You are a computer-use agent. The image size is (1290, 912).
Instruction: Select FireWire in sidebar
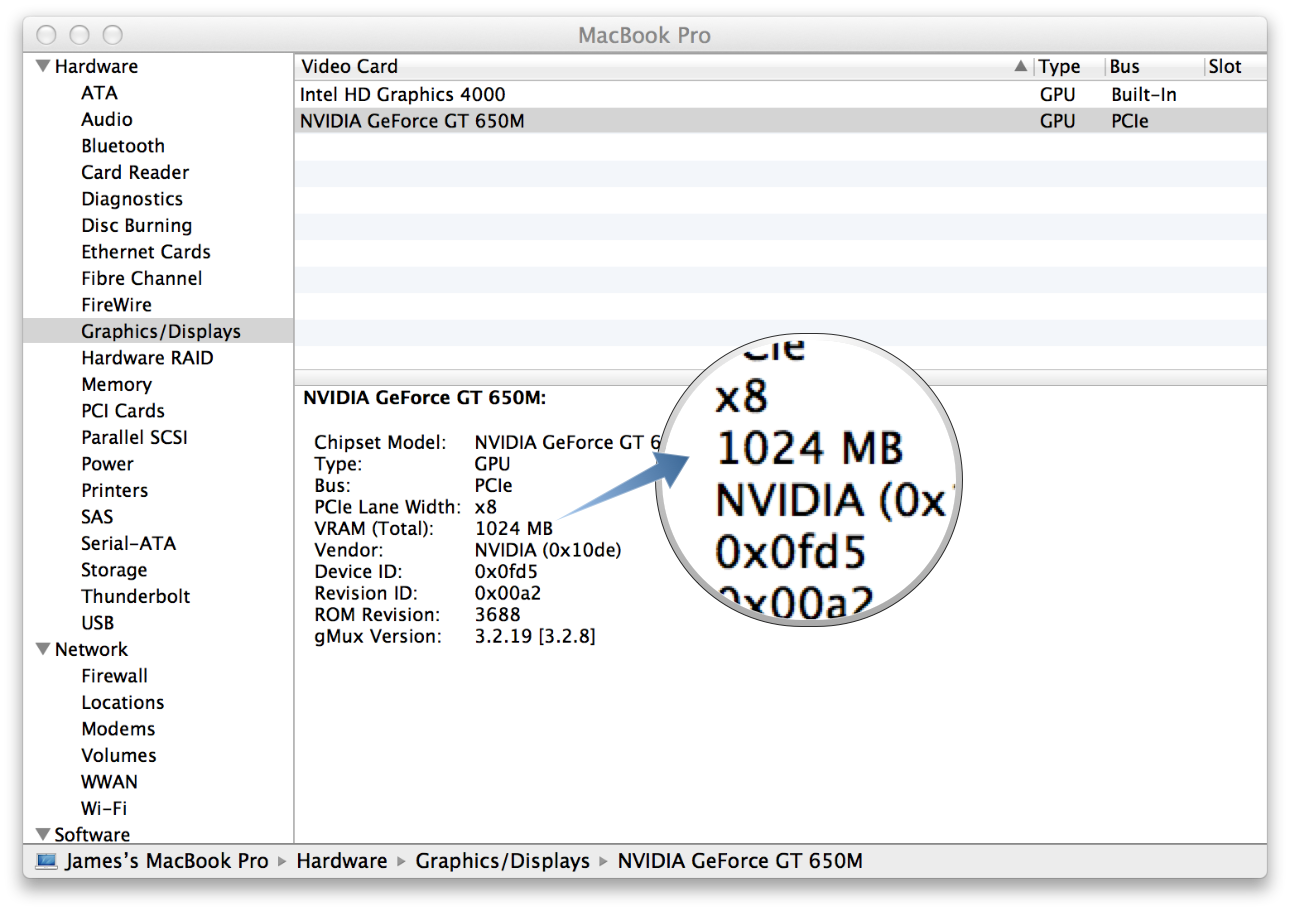[x=117, y=305]
